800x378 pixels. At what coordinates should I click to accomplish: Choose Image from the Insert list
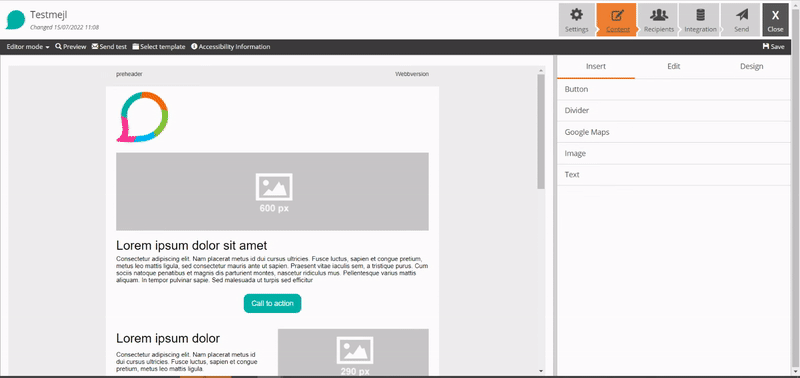[673, 154]
